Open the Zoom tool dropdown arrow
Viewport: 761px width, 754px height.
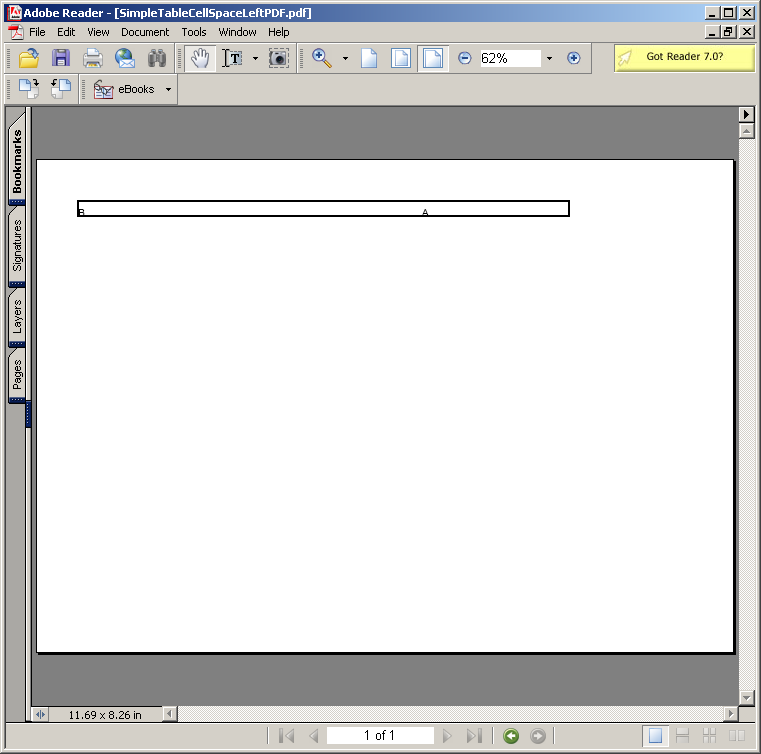click(345, 58)
